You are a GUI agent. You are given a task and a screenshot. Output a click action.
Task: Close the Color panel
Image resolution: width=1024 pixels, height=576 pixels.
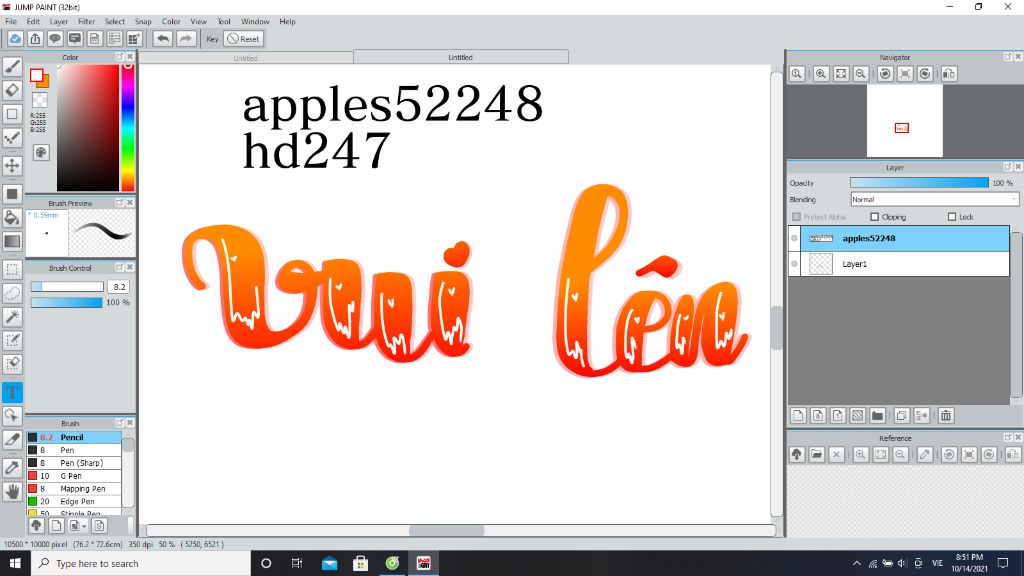[x=130, y=57]
